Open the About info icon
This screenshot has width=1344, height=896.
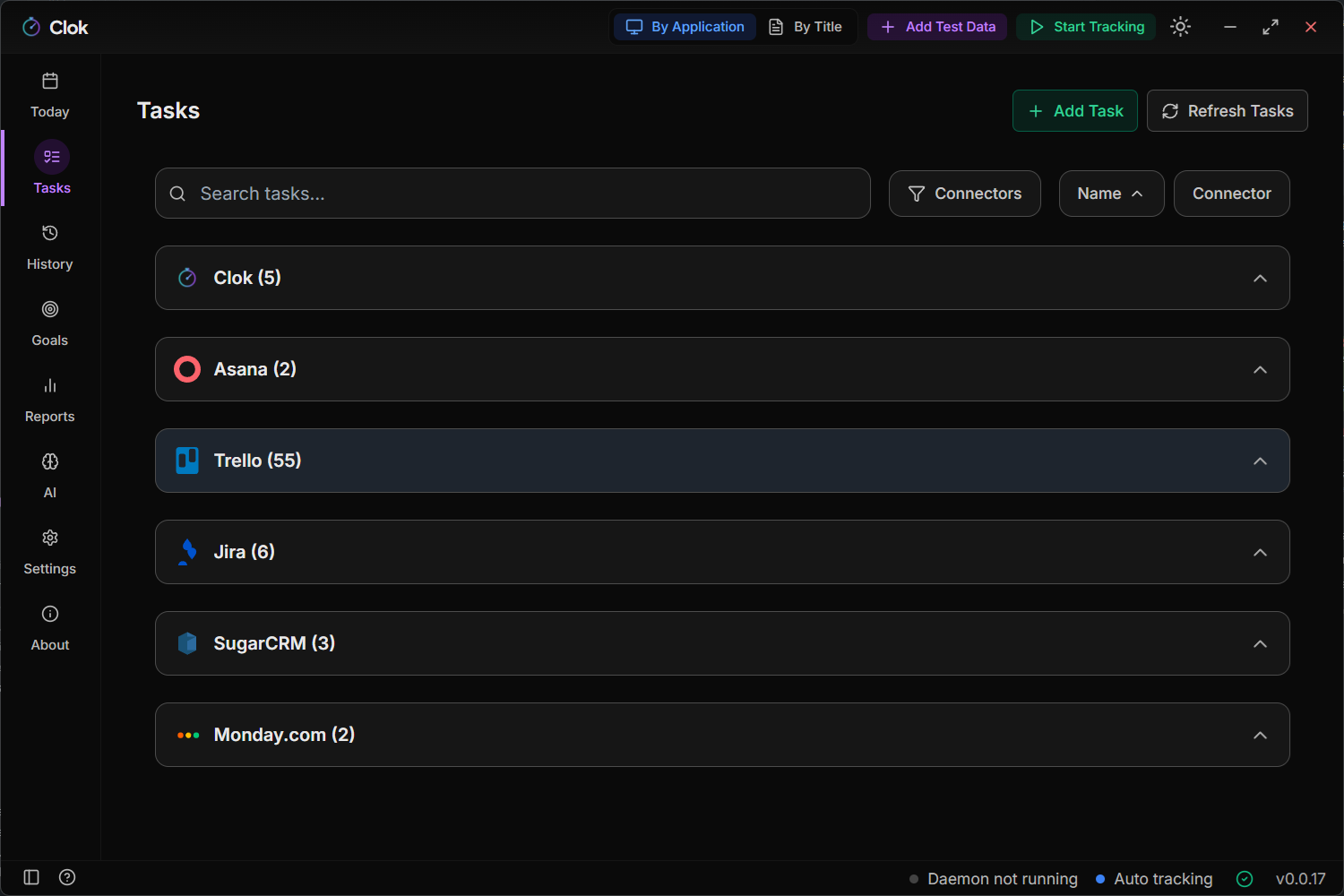(x=50, y=614)
